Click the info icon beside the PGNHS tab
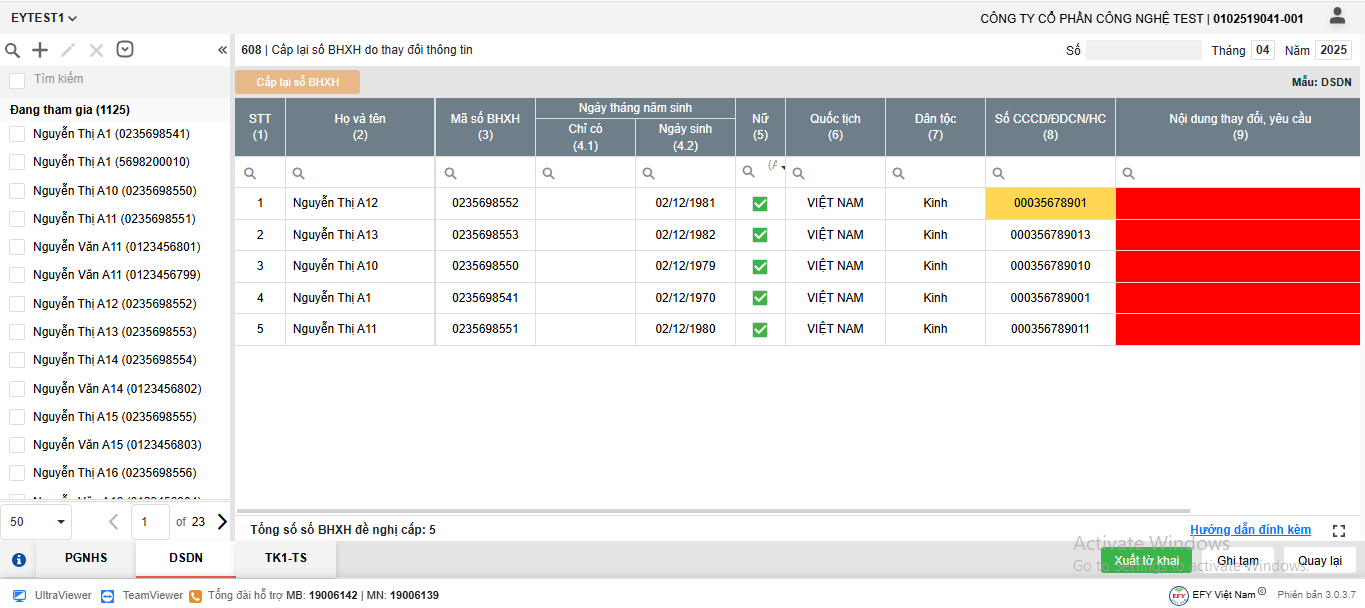Image resolution: width=1365 pixels, height=608 pixels. click(18, 559)
